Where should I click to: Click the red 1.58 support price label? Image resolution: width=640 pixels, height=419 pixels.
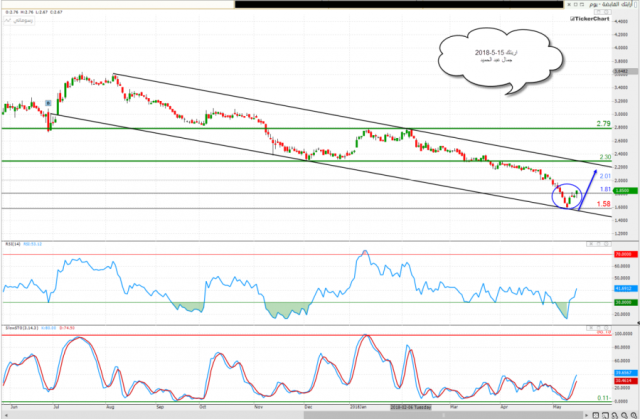pyautogui.click(x=605, y=204)
